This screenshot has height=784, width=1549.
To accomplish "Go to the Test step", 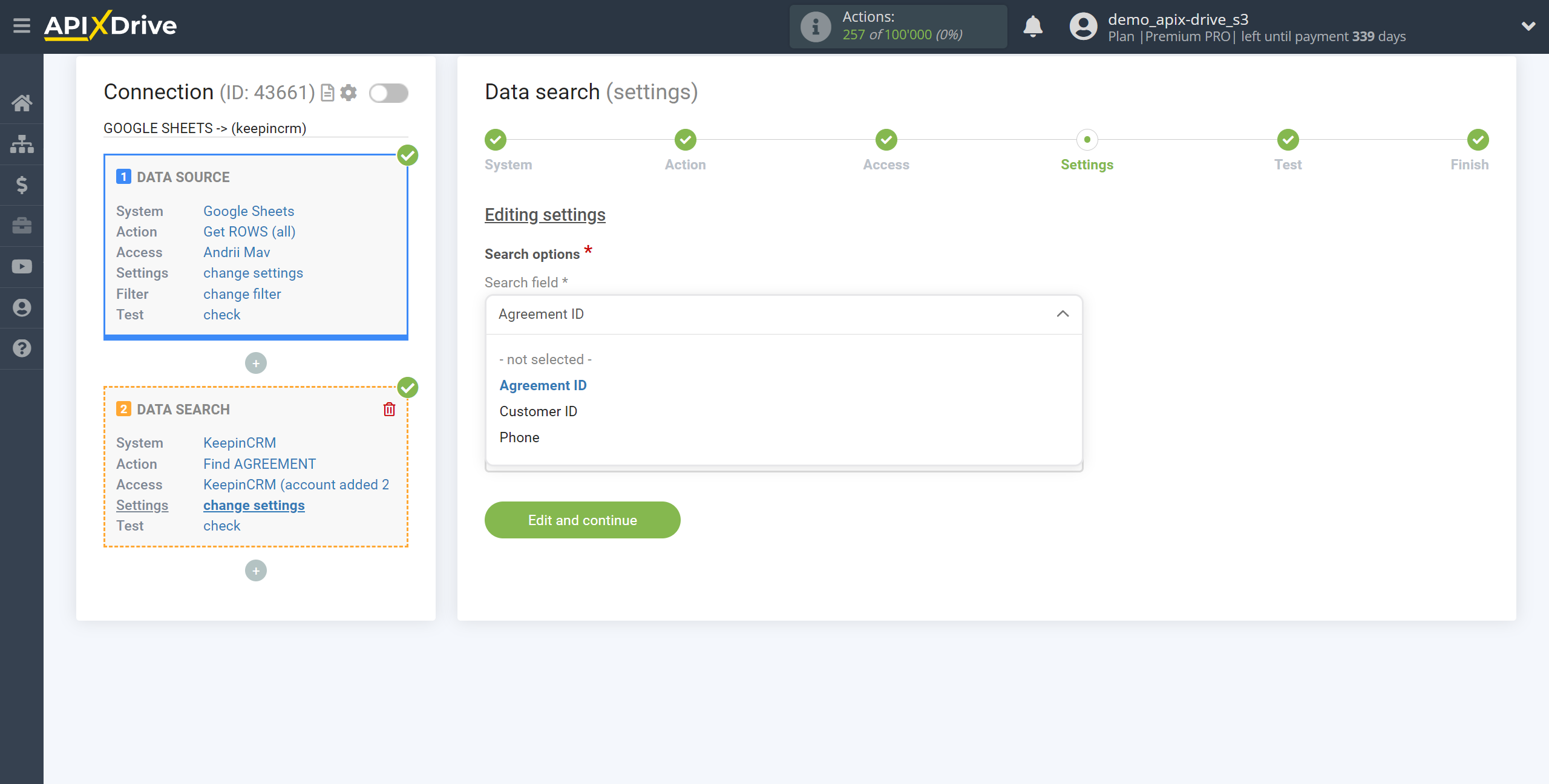I will 1288,140.
